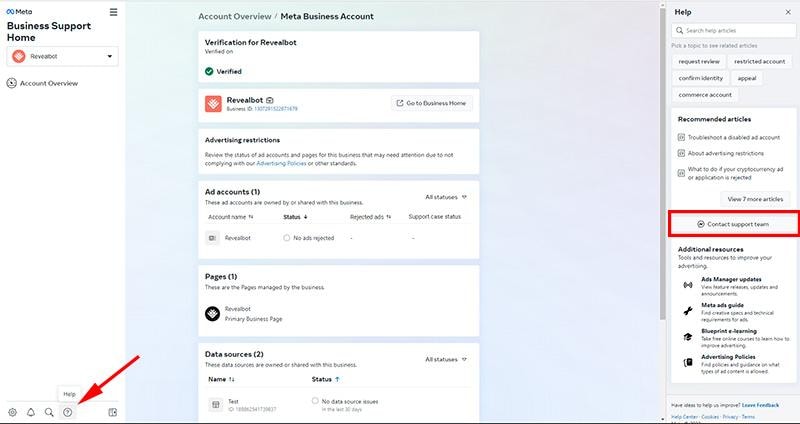Select Account Overview in left sidebar

pyautogui.click(x=48, y=83)
